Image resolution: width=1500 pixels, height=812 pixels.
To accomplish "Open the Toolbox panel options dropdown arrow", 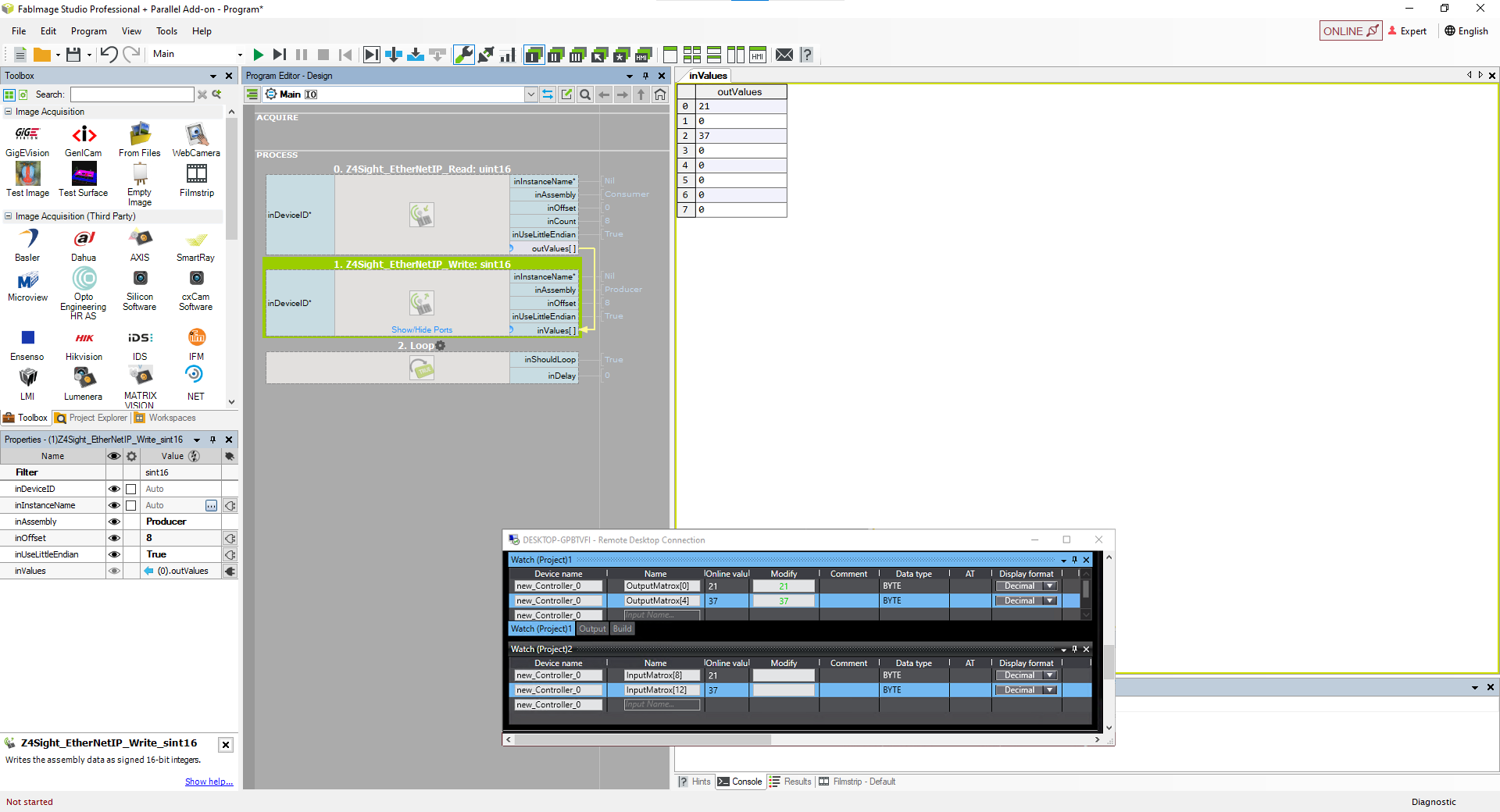I will pyautogui.click(x=212, y=77).
